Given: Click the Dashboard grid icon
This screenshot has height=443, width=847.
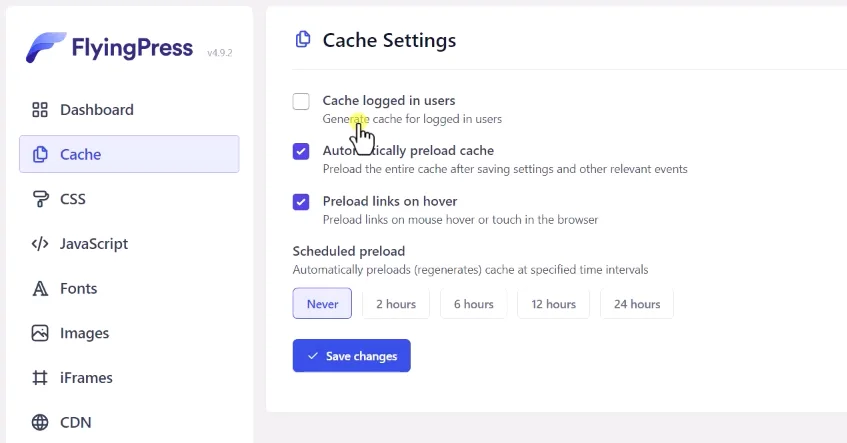Looking at the screenshot, I should click(x=40, y=110).
